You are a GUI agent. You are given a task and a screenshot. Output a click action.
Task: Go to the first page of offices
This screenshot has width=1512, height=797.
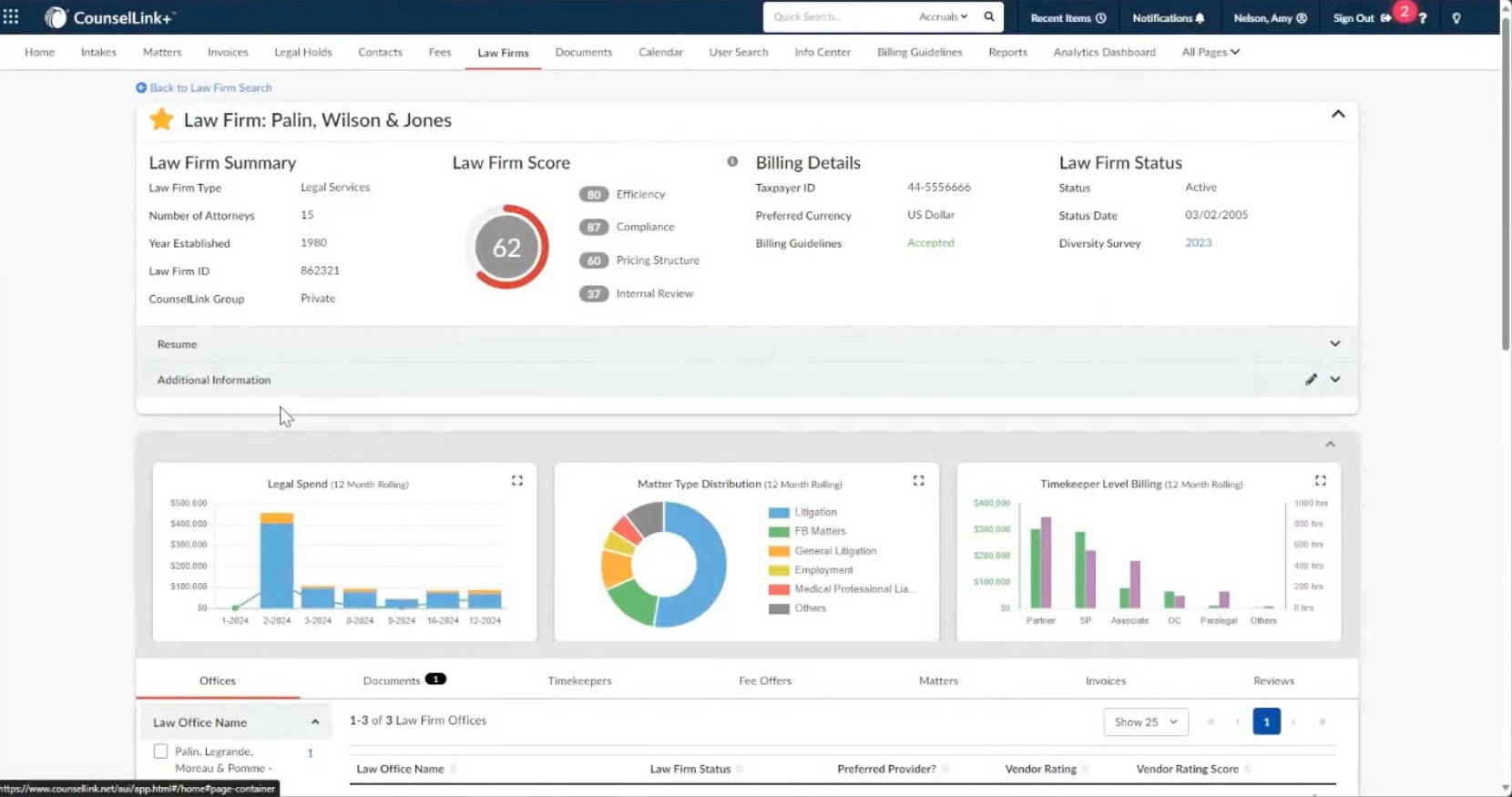pyautogui.click(x=1211, y=721)
